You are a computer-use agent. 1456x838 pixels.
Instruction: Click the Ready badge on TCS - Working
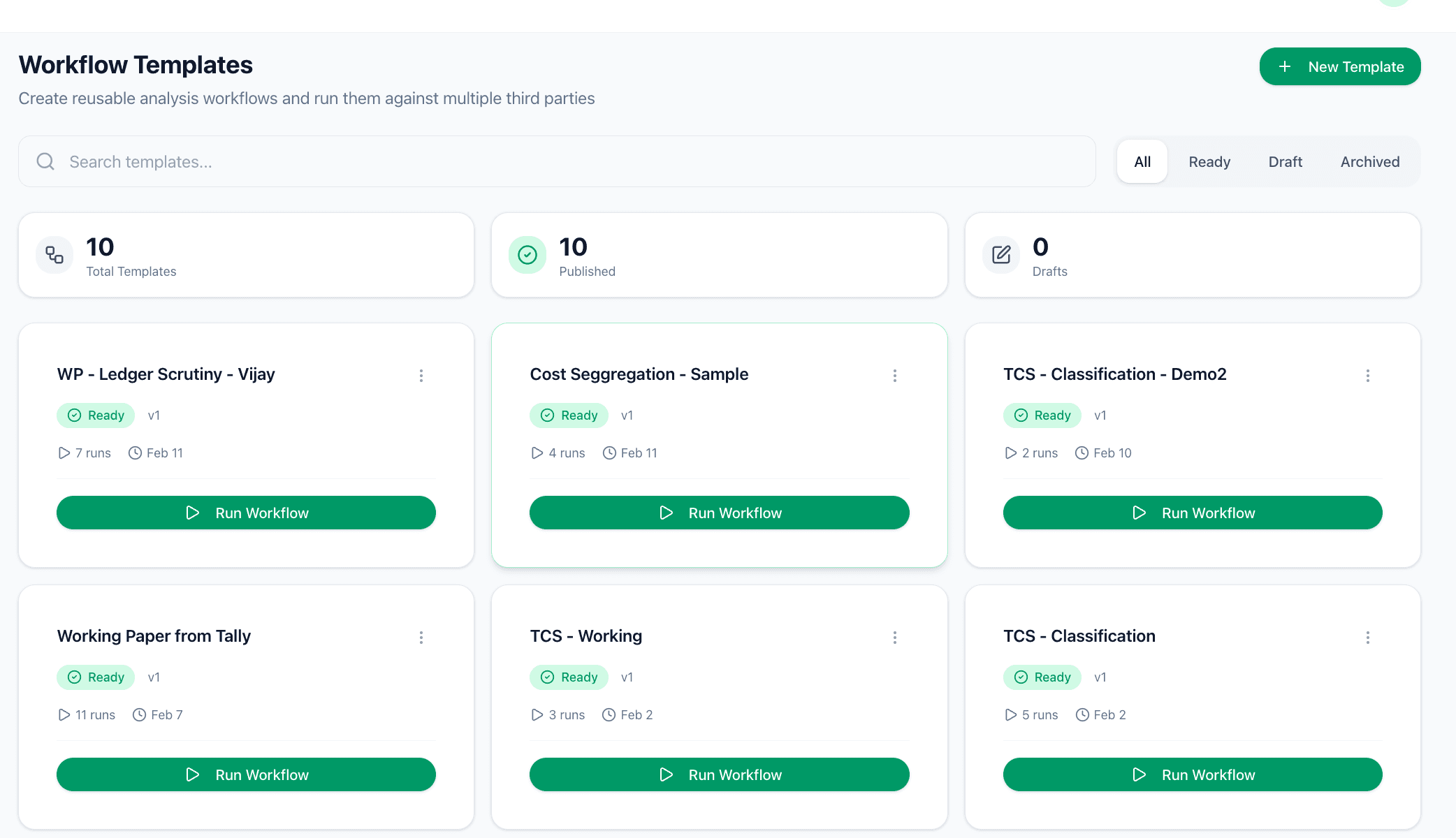569,677
